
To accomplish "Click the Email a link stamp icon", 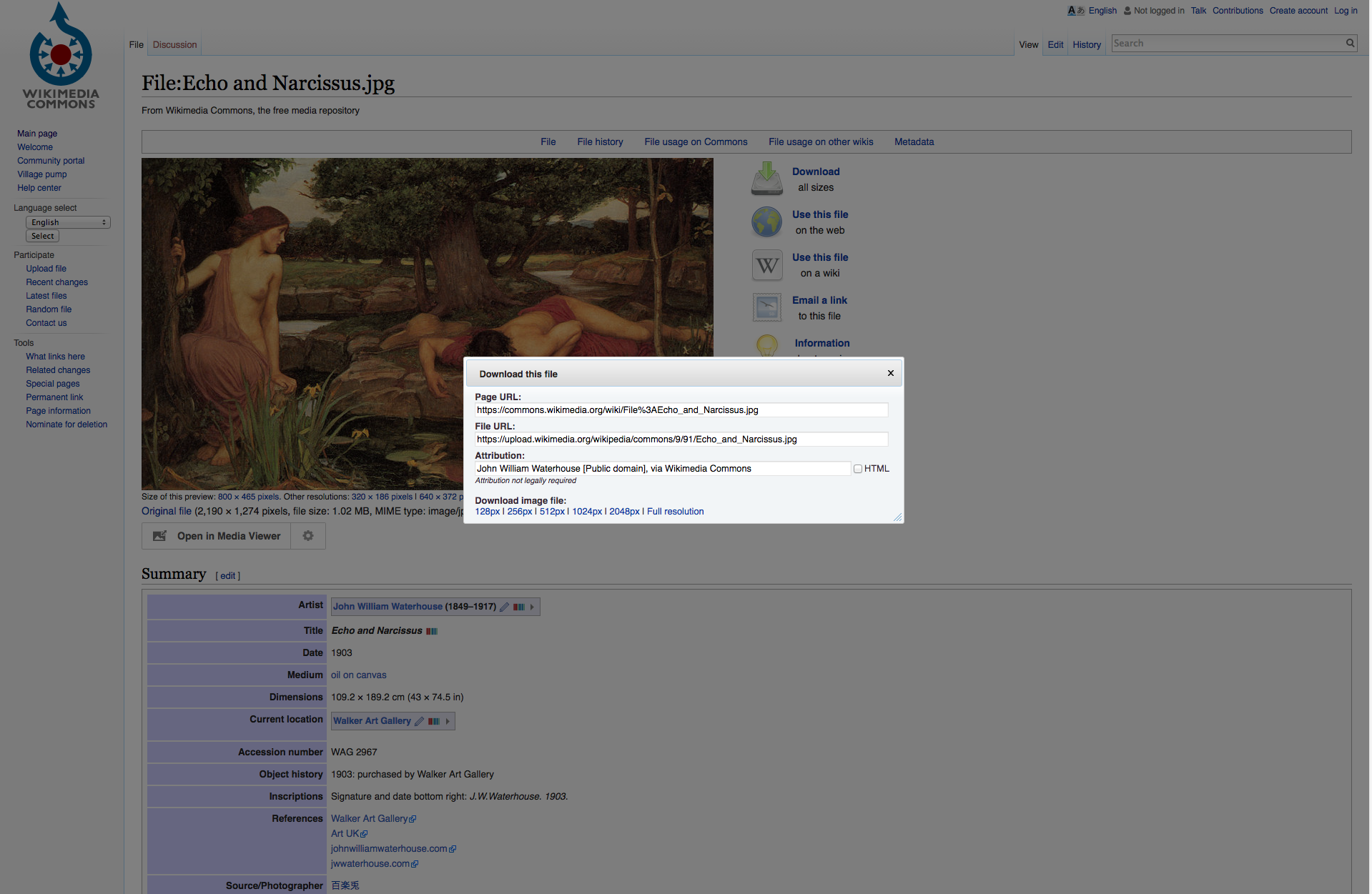I will coord(767,308).
